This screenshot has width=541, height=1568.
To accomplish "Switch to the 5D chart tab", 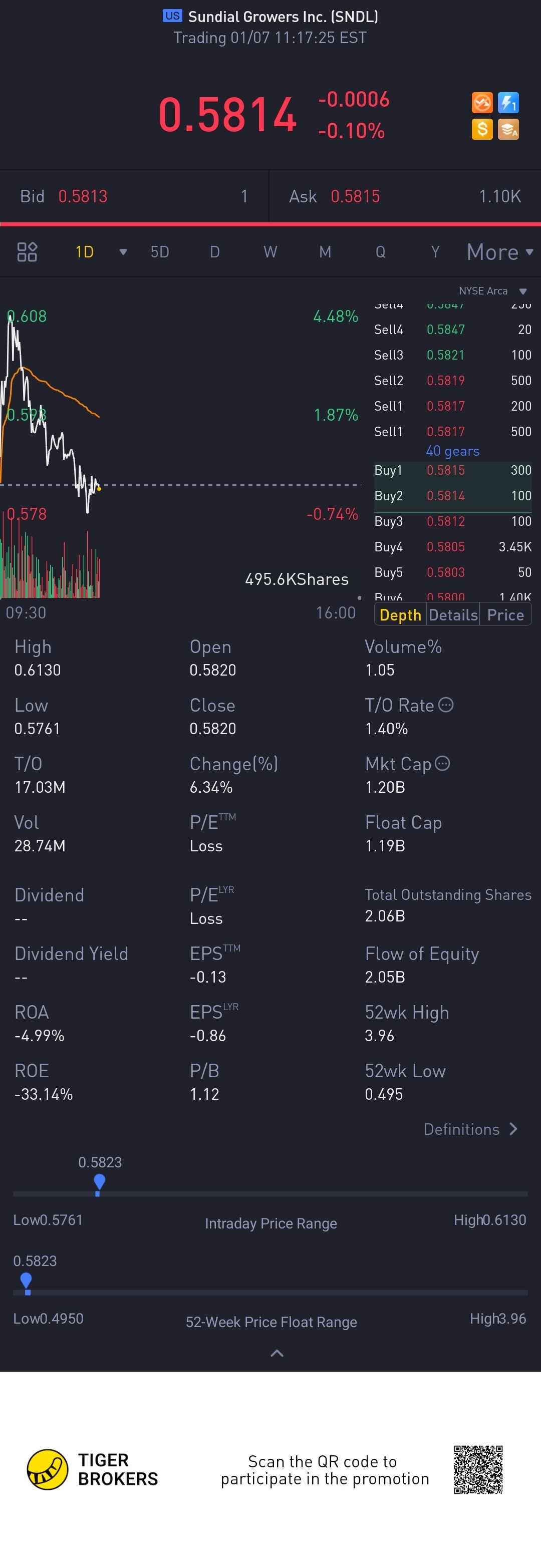I will (159, 252).
